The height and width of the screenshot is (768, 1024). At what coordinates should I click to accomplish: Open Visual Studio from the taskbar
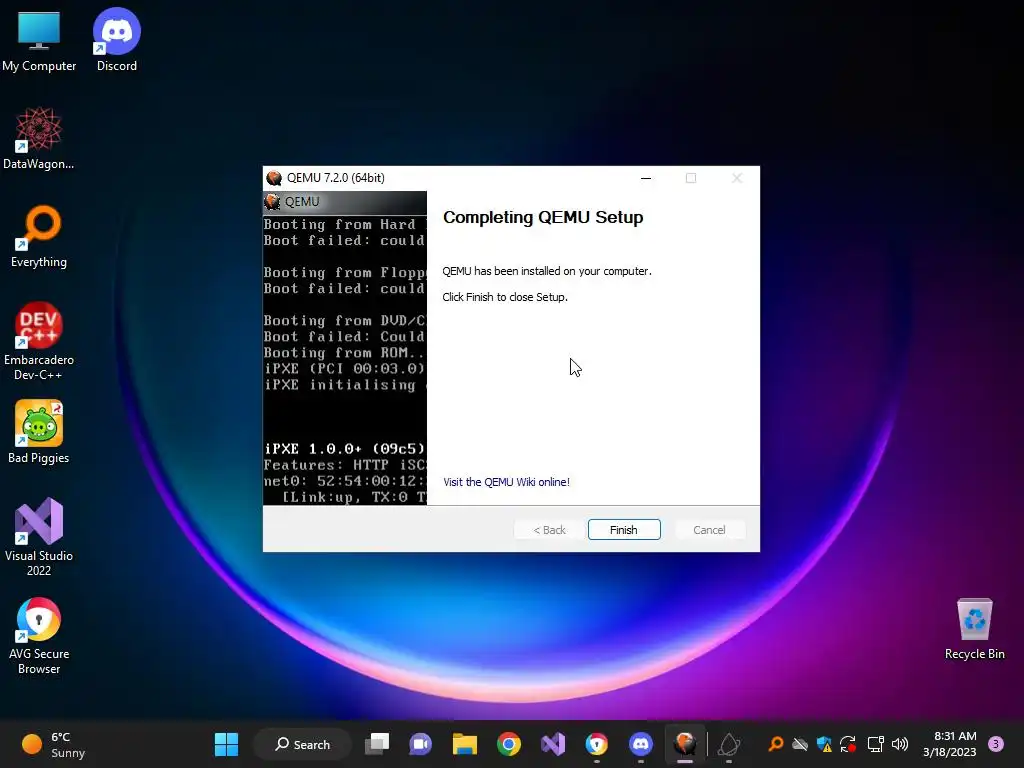[x=552, y=744]
